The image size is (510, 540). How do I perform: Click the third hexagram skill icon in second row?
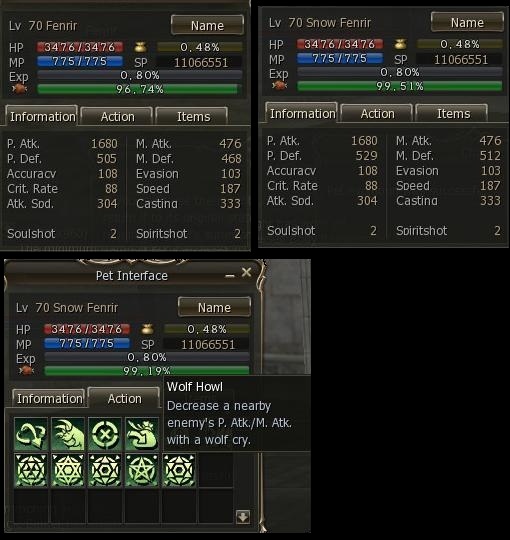point(105,470)
